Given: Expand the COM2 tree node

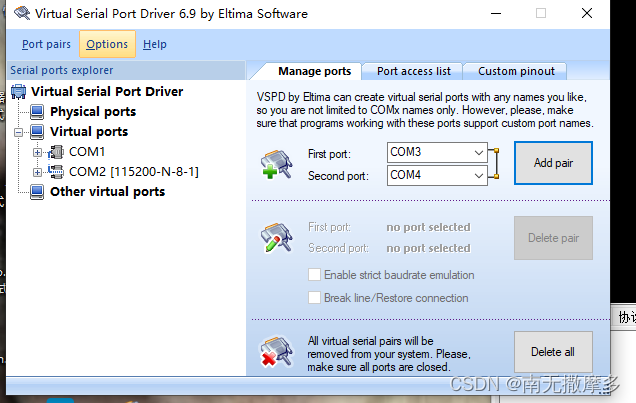Looking at the screenshot, I should (x=37, y=172).
